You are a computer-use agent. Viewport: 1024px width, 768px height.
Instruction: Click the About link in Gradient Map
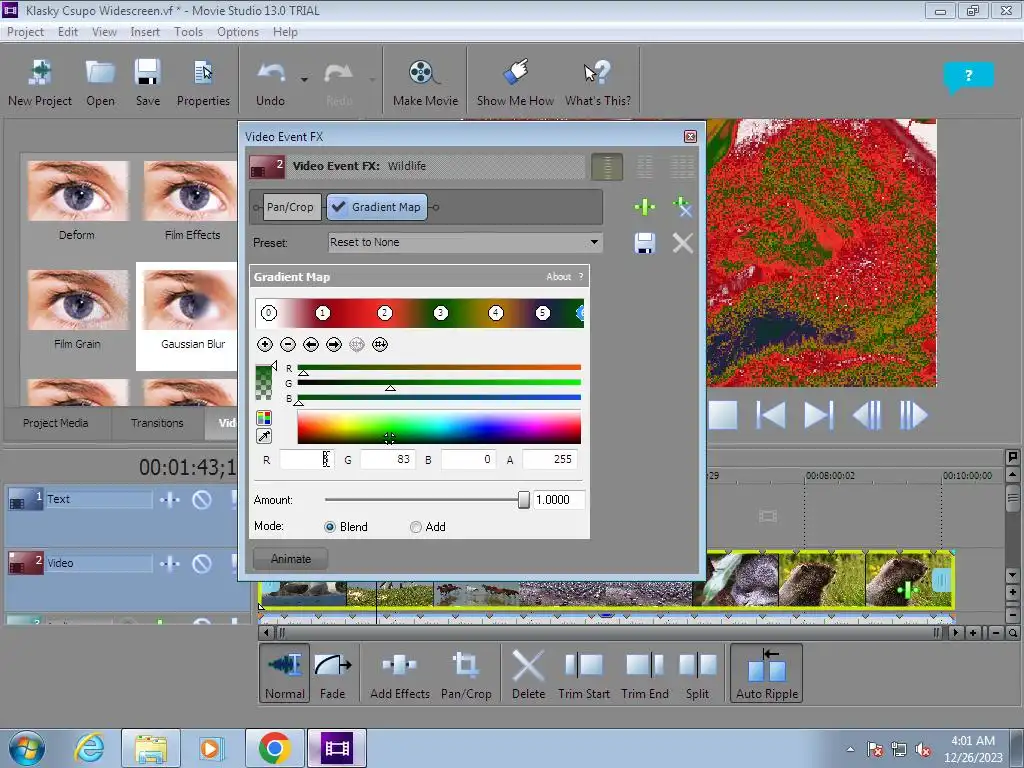tap(558, 277)
